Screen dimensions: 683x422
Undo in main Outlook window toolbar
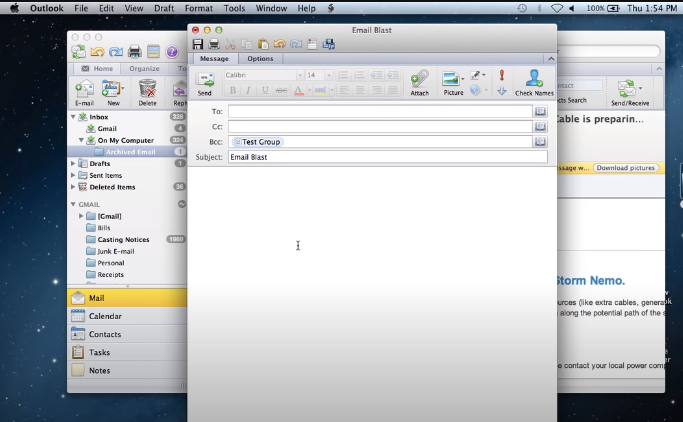pos(97,52)
